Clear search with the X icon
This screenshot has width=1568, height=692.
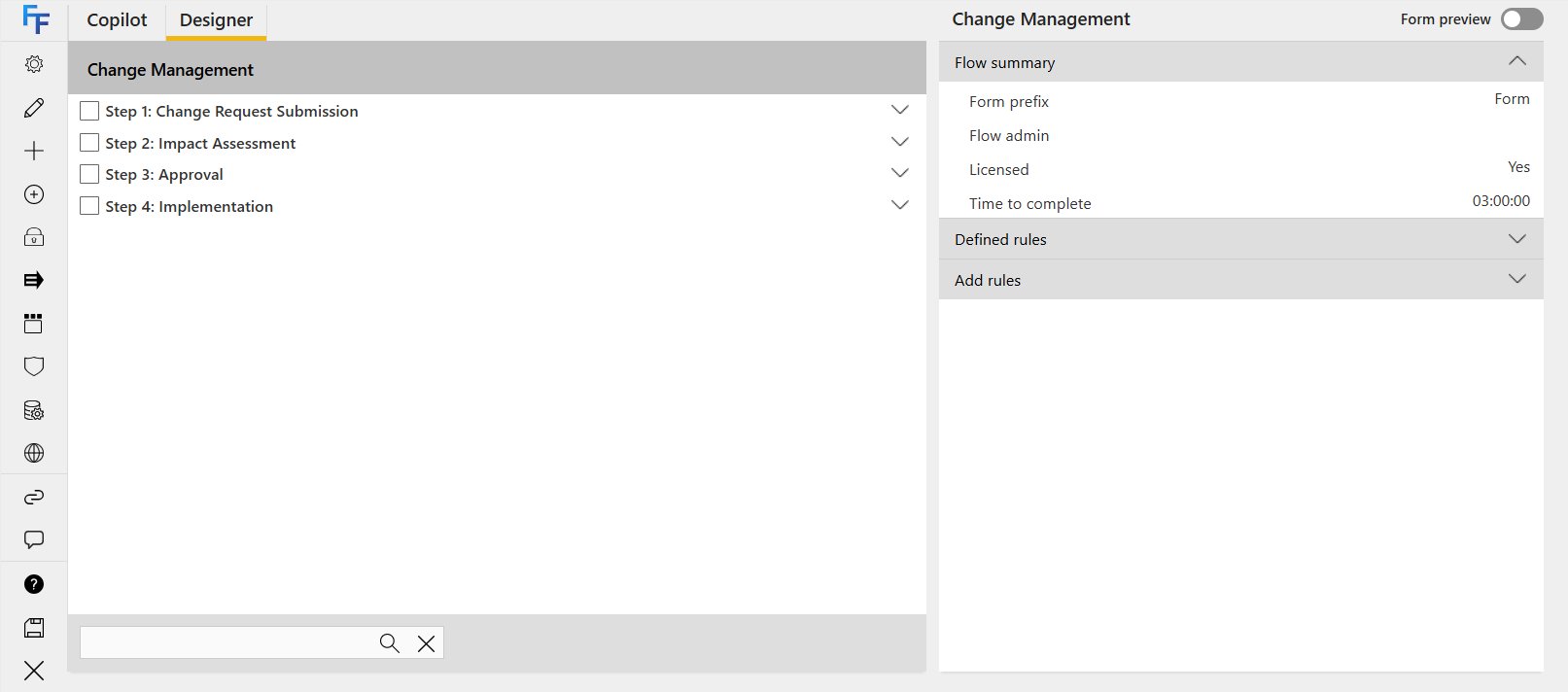(x=426, y=642)
